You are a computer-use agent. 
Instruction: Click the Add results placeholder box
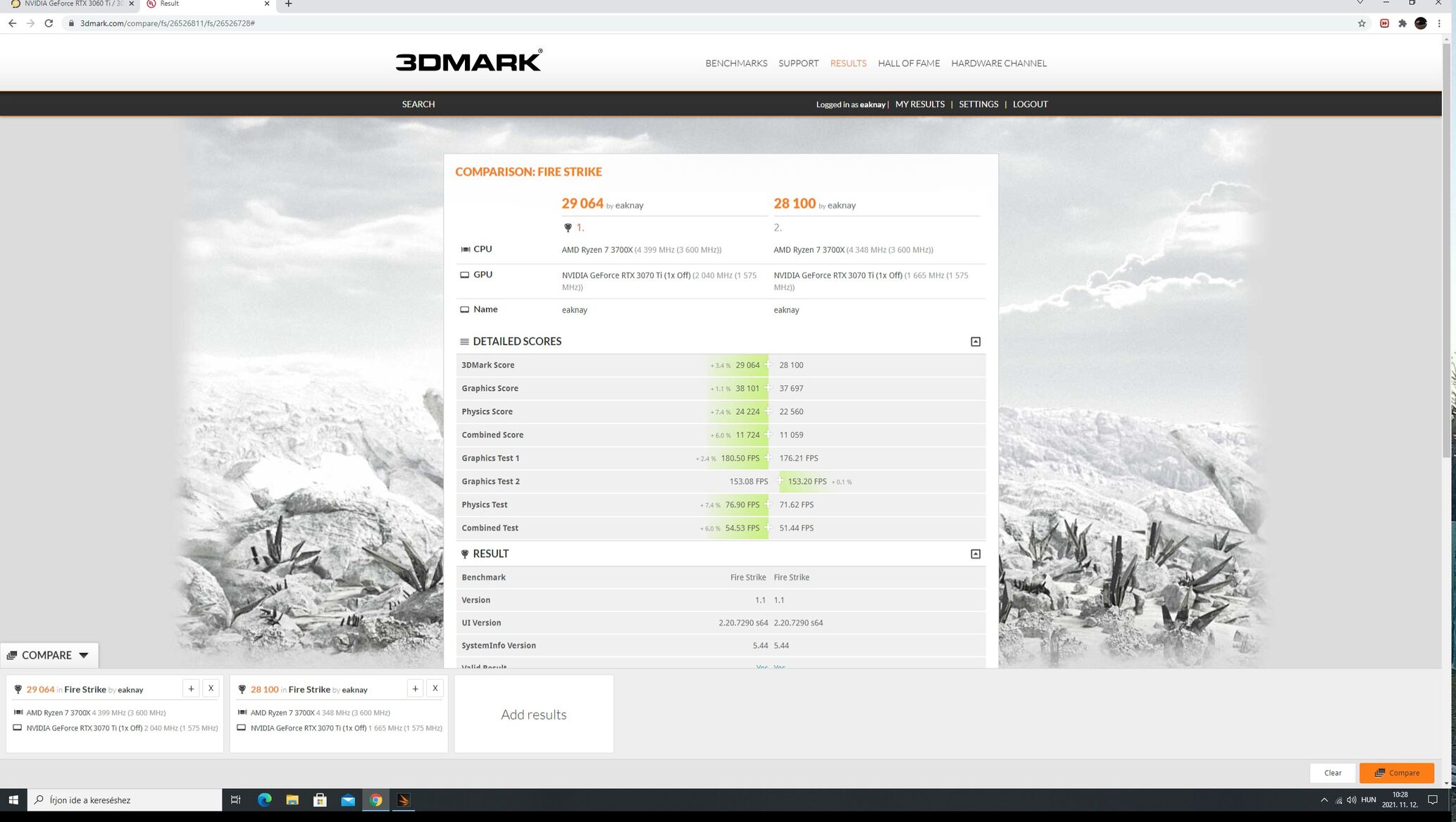click(533, 714)
